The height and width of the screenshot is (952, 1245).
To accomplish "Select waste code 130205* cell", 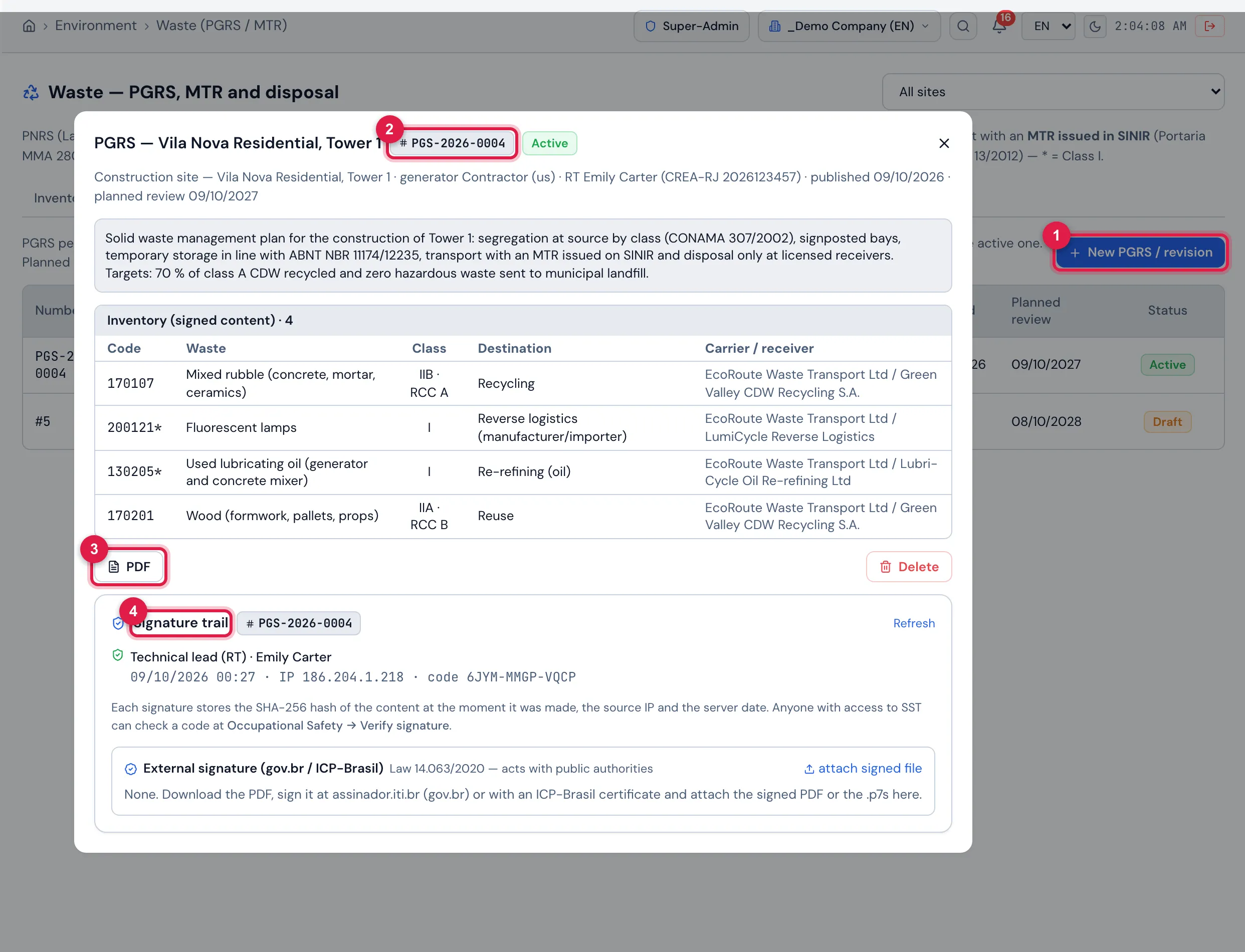I will click(134, 472).
